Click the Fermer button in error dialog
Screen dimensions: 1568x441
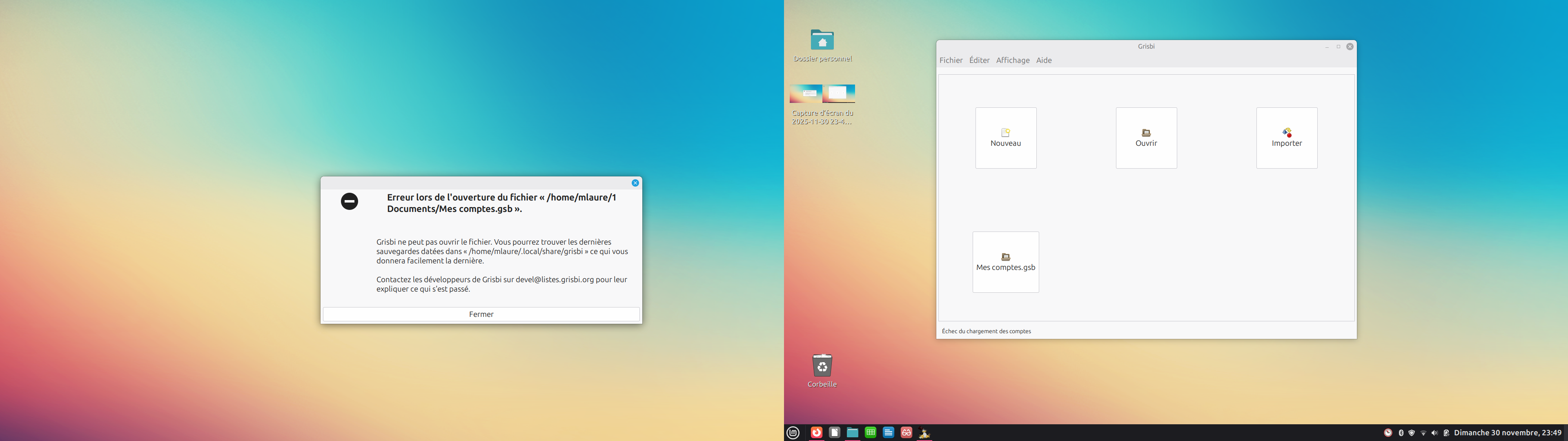click(x=481, y=314)
